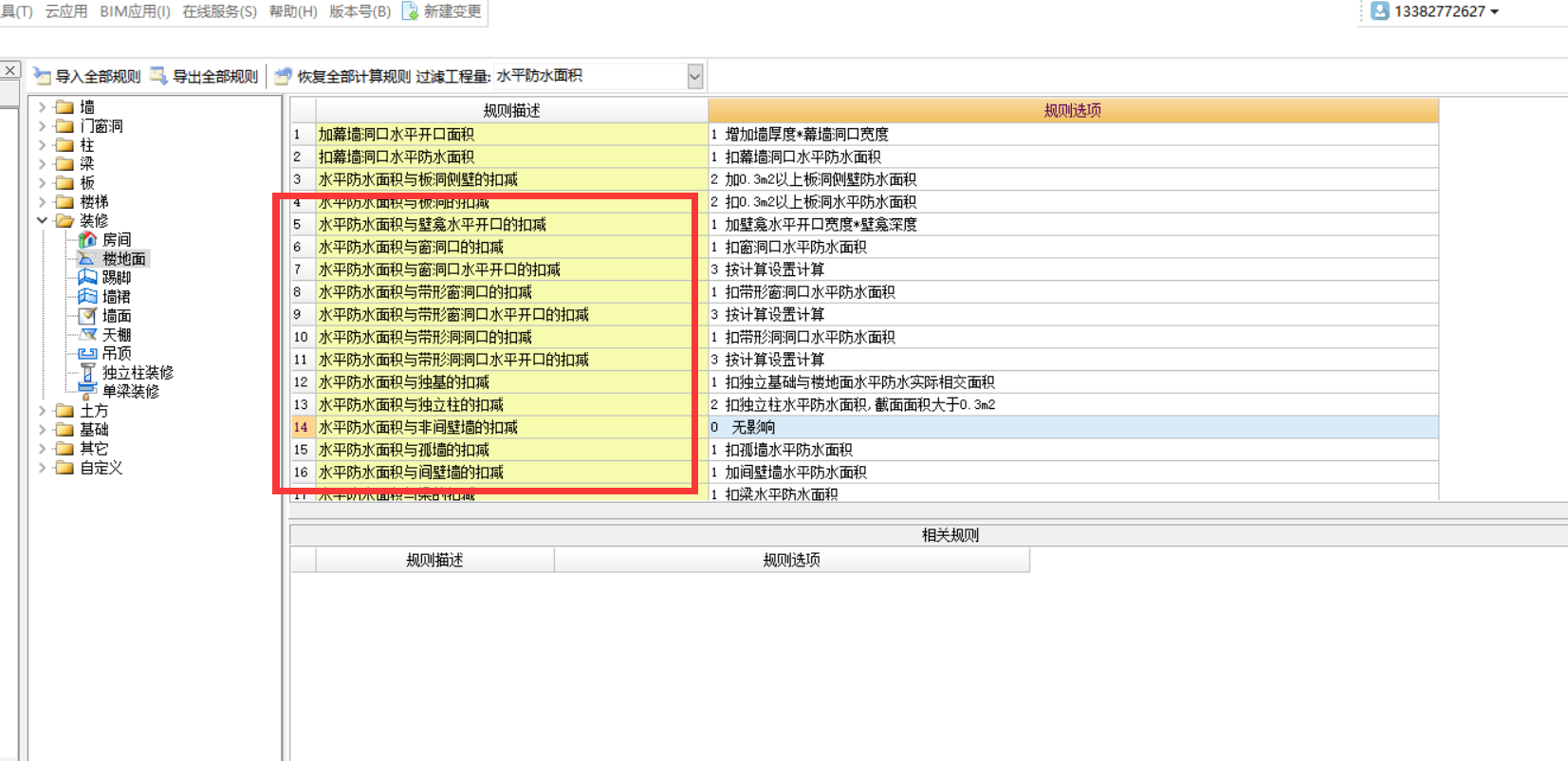
Task: Select row 5 水平防水面积与壁龛水平开口的扣减
Action: tap(511, 224)
